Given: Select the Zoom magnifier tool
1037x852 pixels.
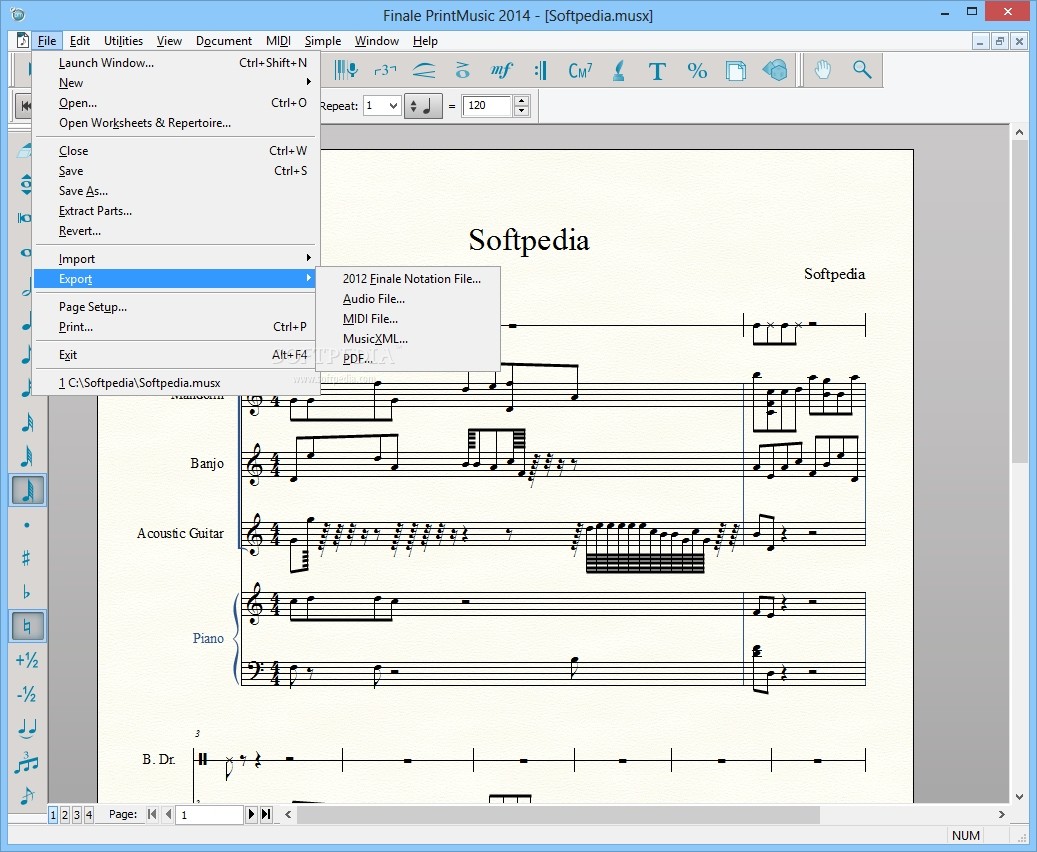Looking at the screenshot, I should 862,69.
